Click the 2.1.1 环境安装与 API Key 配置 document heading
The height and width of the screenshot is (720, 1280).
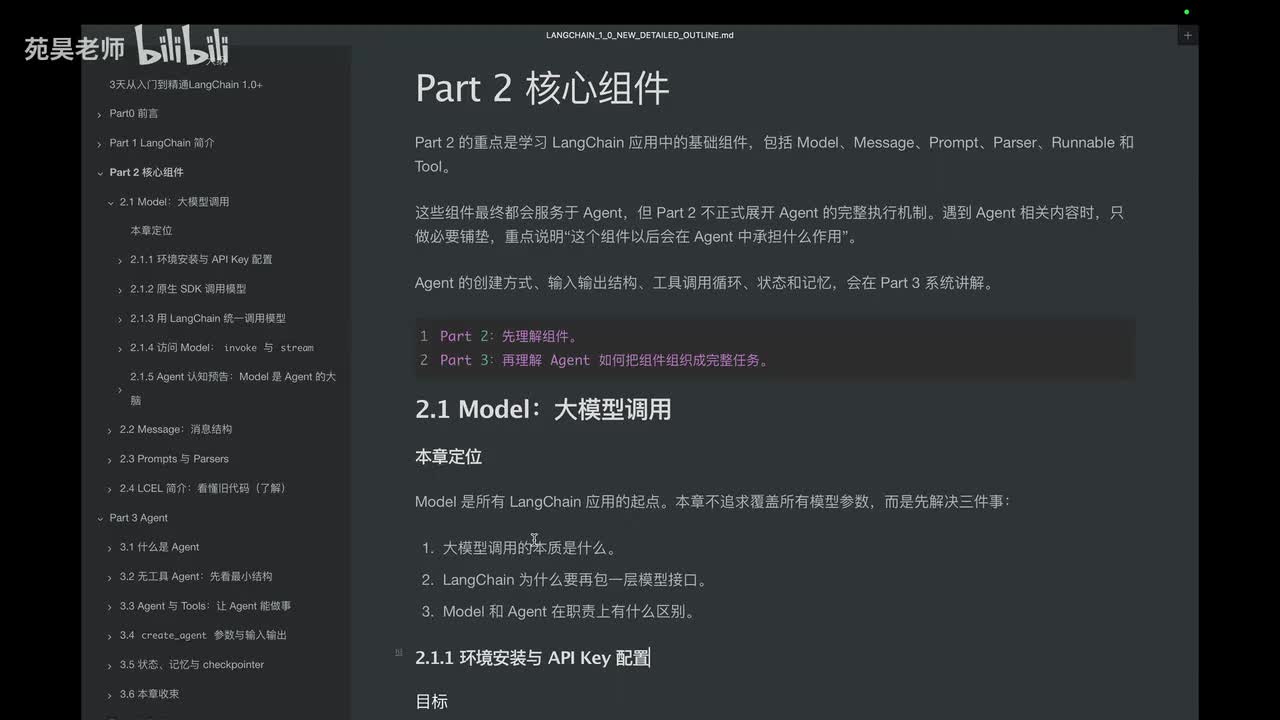(532, 658)
